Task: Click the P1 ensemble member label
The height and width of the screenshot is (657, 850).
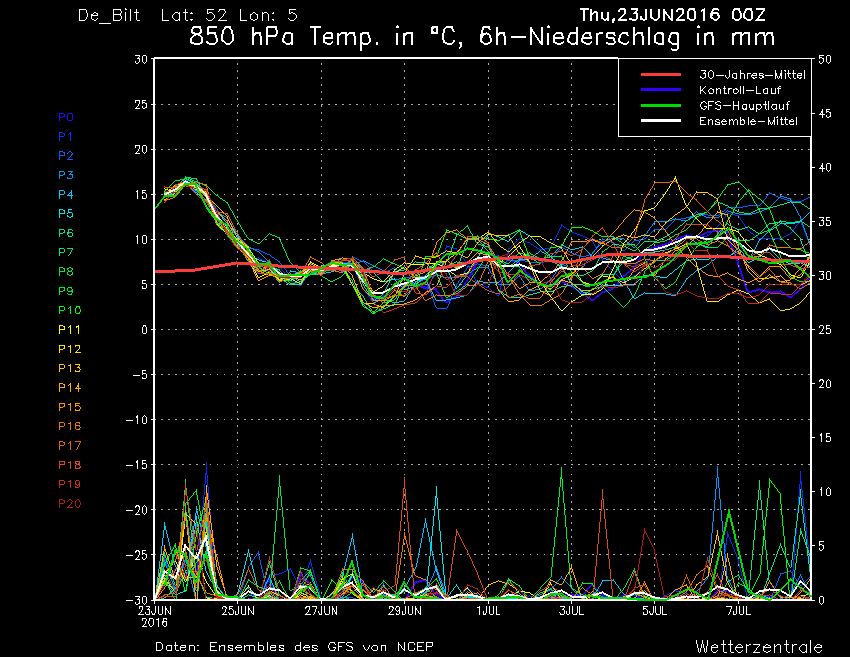Action: point(66,137)
